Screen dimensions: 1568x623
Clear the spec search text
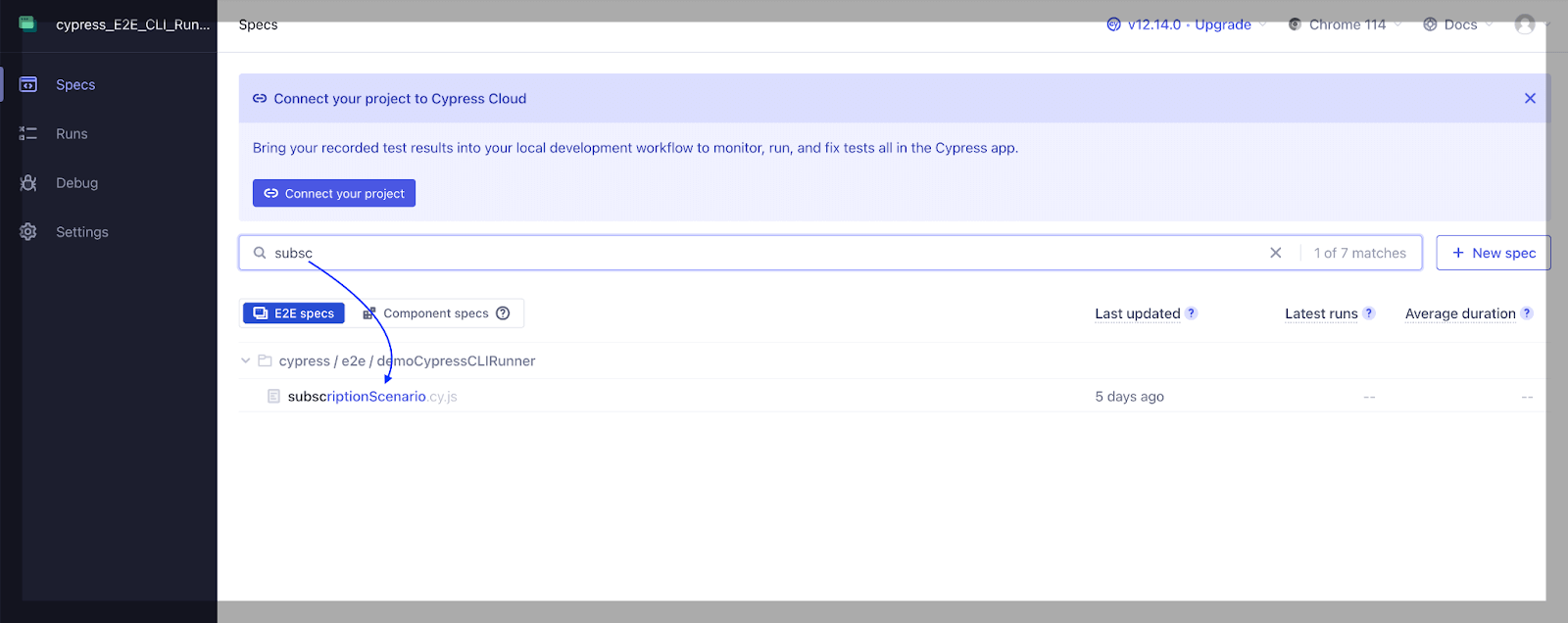click(x=1276, y=253)
